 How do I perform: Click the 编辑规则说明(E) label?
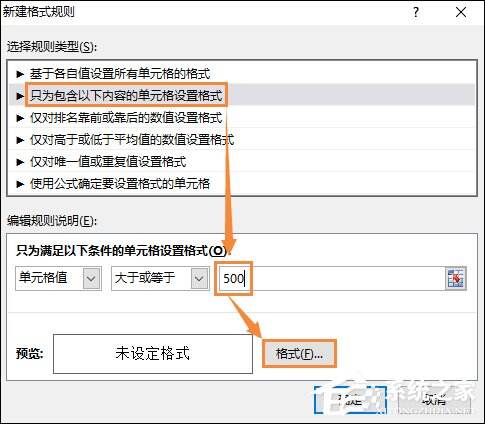[52, 221]
